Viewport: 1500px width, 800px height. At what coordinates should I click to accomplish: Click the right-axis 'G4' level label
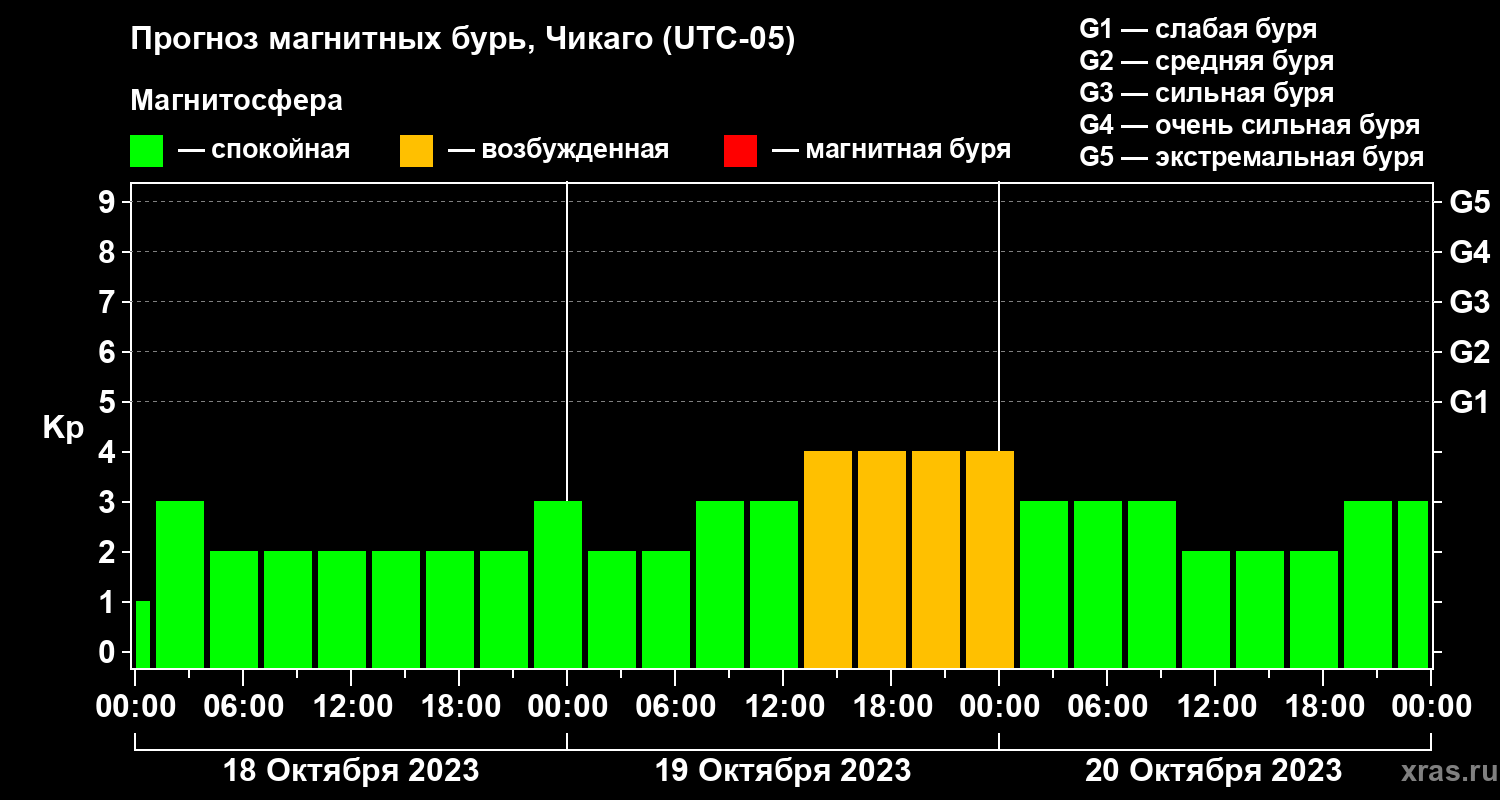[1469, 252]
